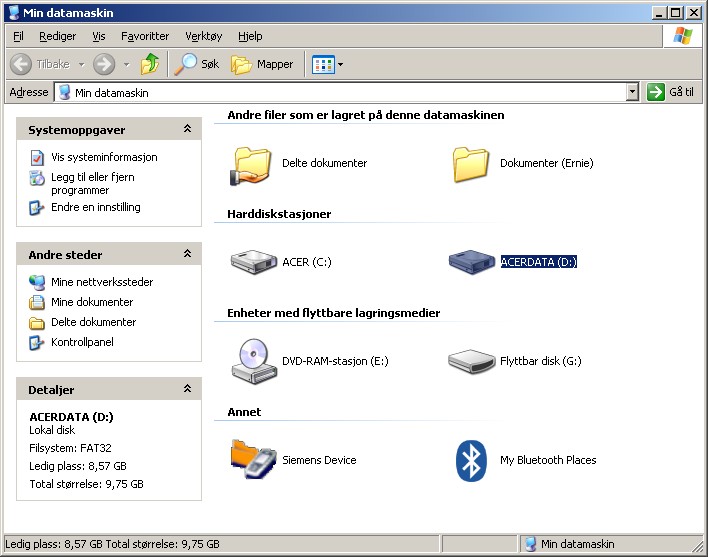Collapse the Detaljer panel

pos(187,389)
